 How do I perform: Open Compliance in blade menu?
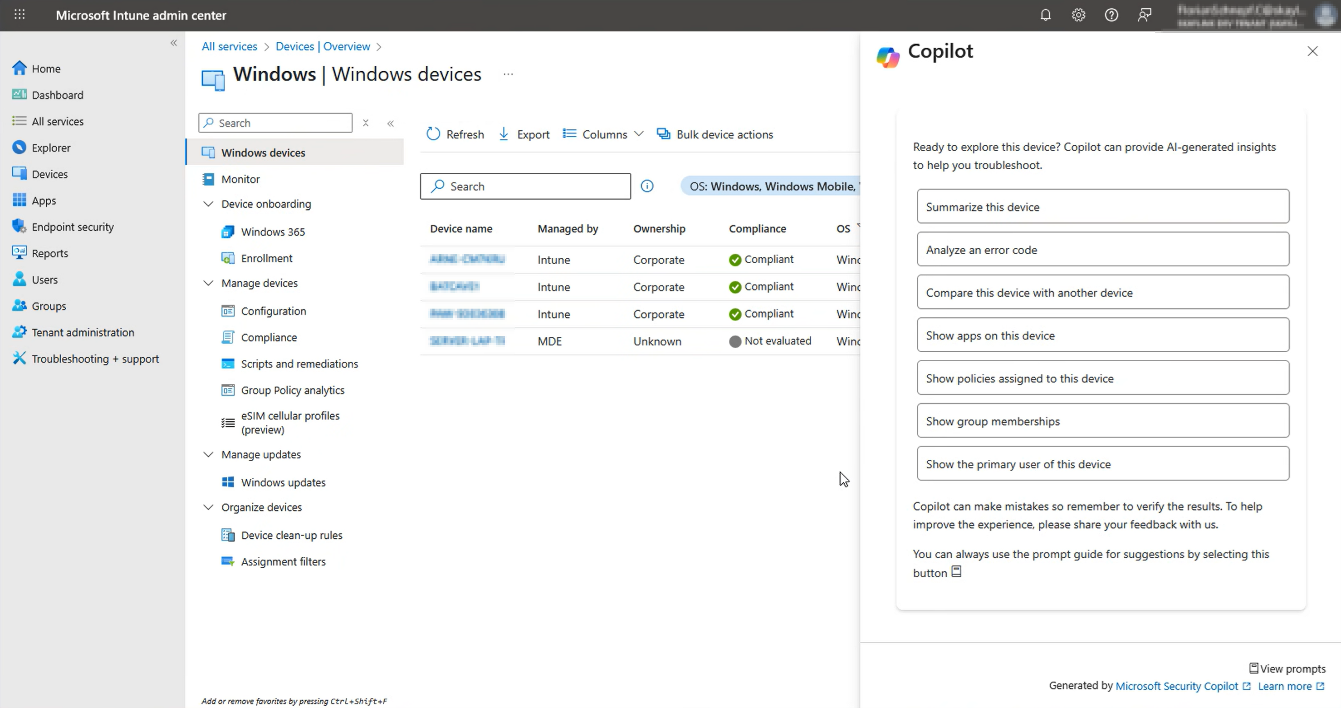tap(269, 338)
